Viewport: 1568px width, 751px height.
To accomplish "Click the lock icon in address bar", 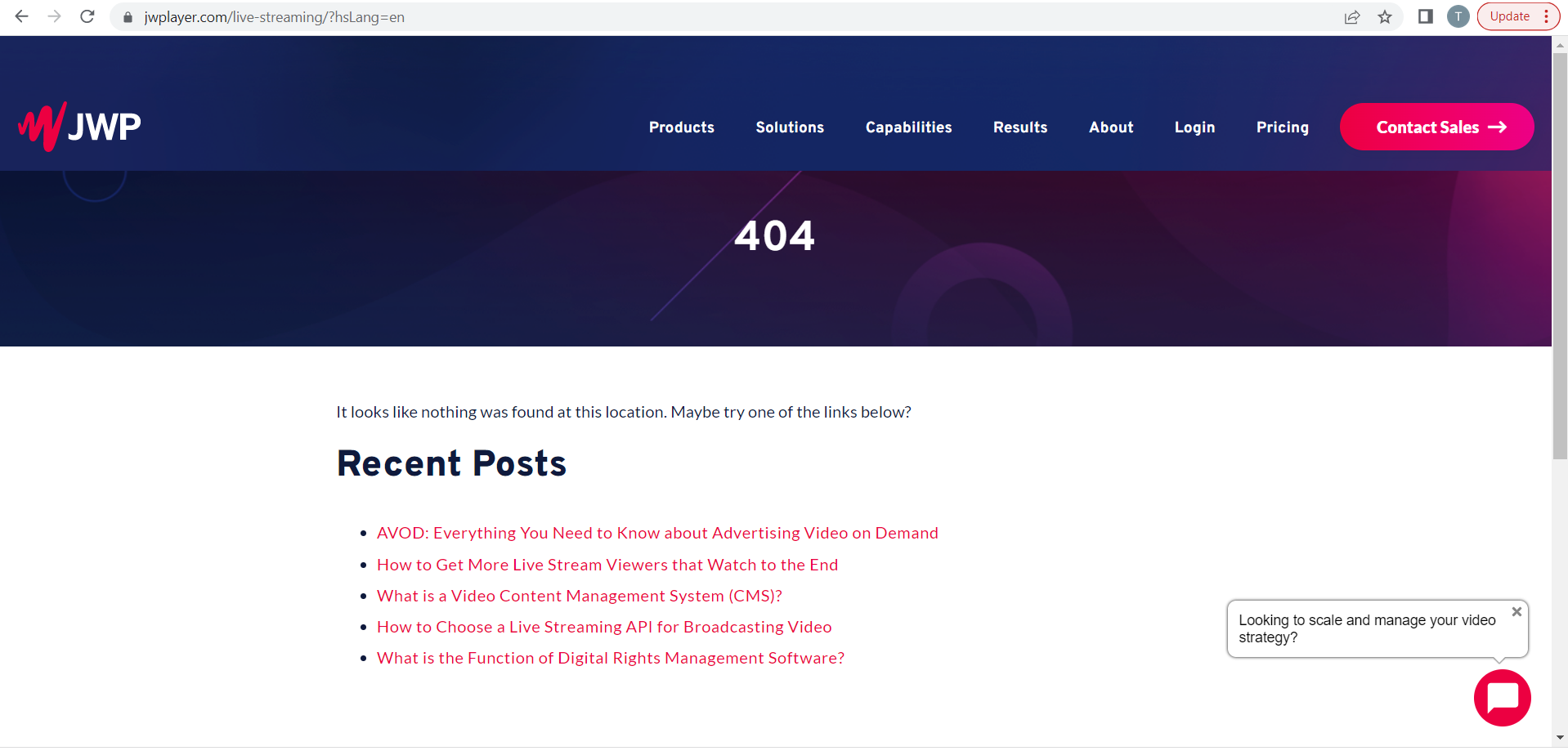I will tap(128, 17).
